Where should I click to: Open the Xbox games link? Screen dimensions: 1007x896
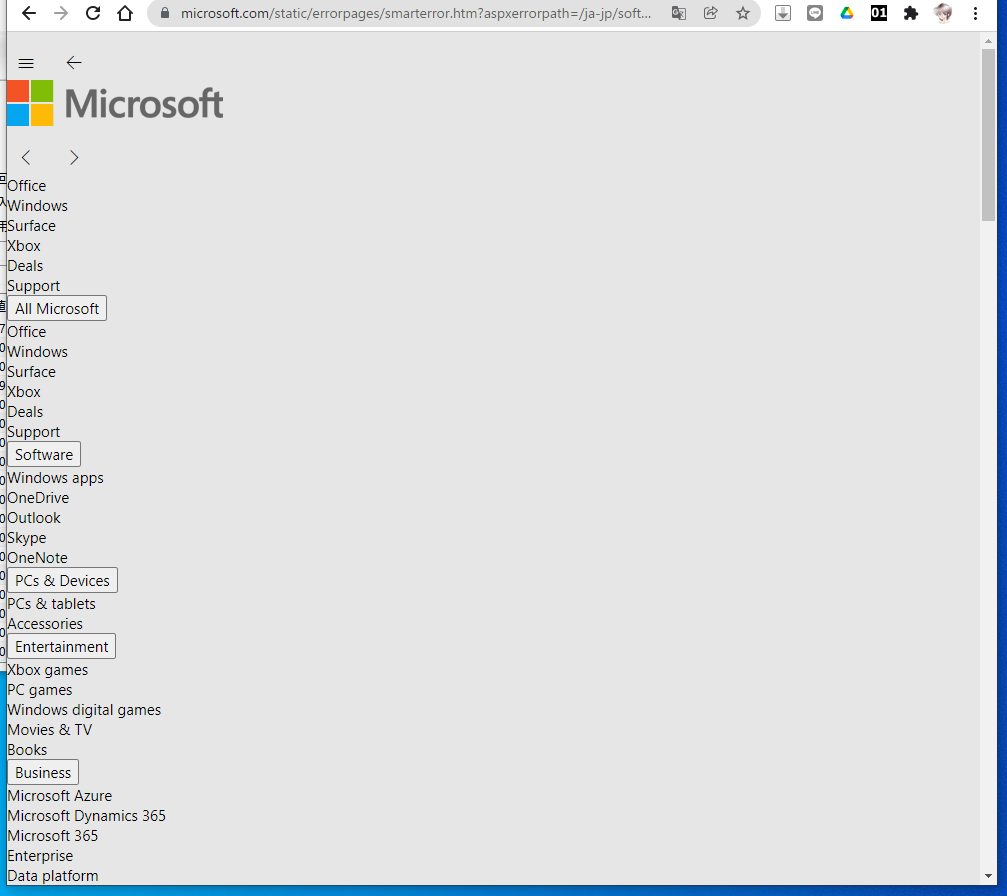coord(48,670)
